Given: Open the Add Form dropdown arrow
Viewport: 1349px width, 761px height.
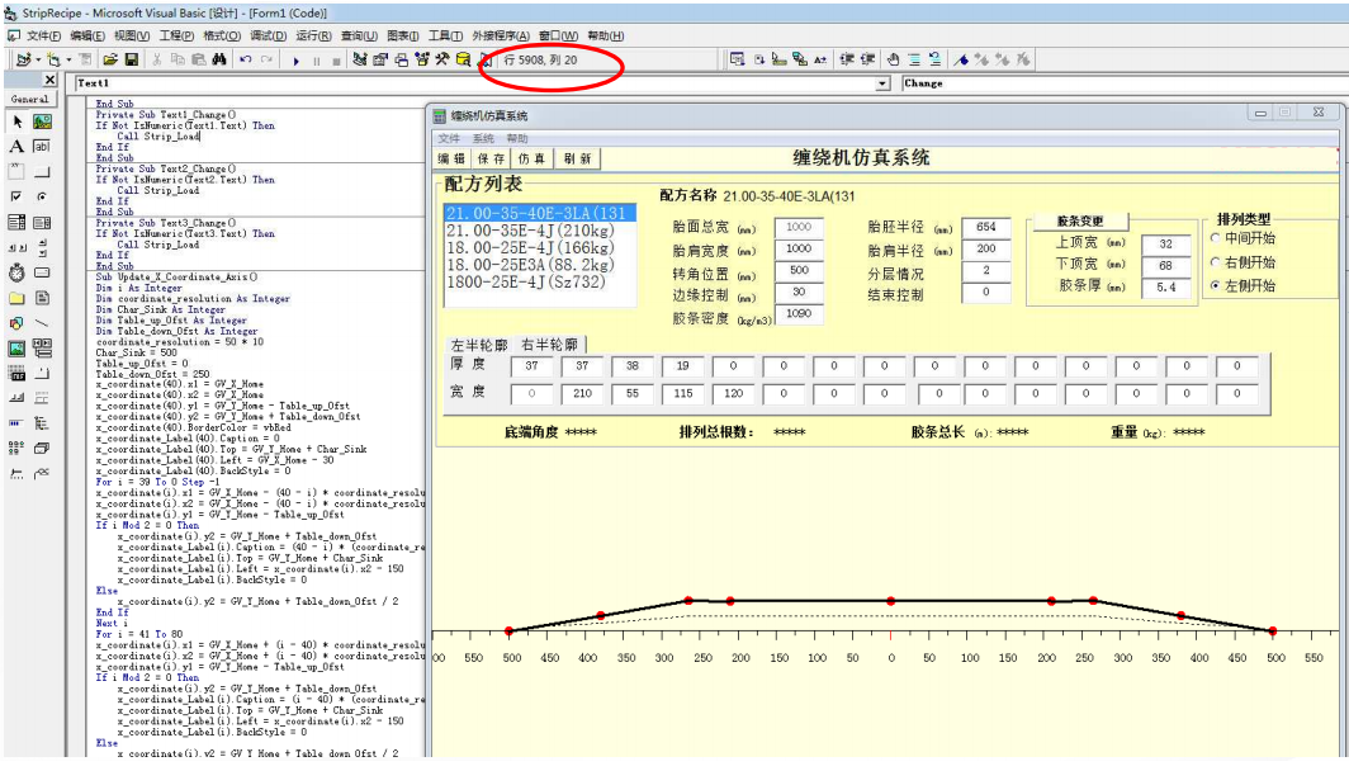Looking at the screenshot, I should point(67,60).
